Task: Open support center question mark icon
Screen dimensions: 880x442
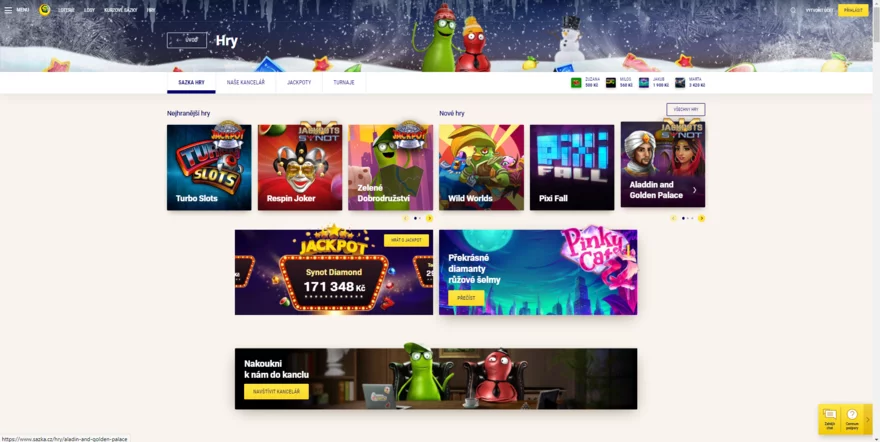Action: 852,415
